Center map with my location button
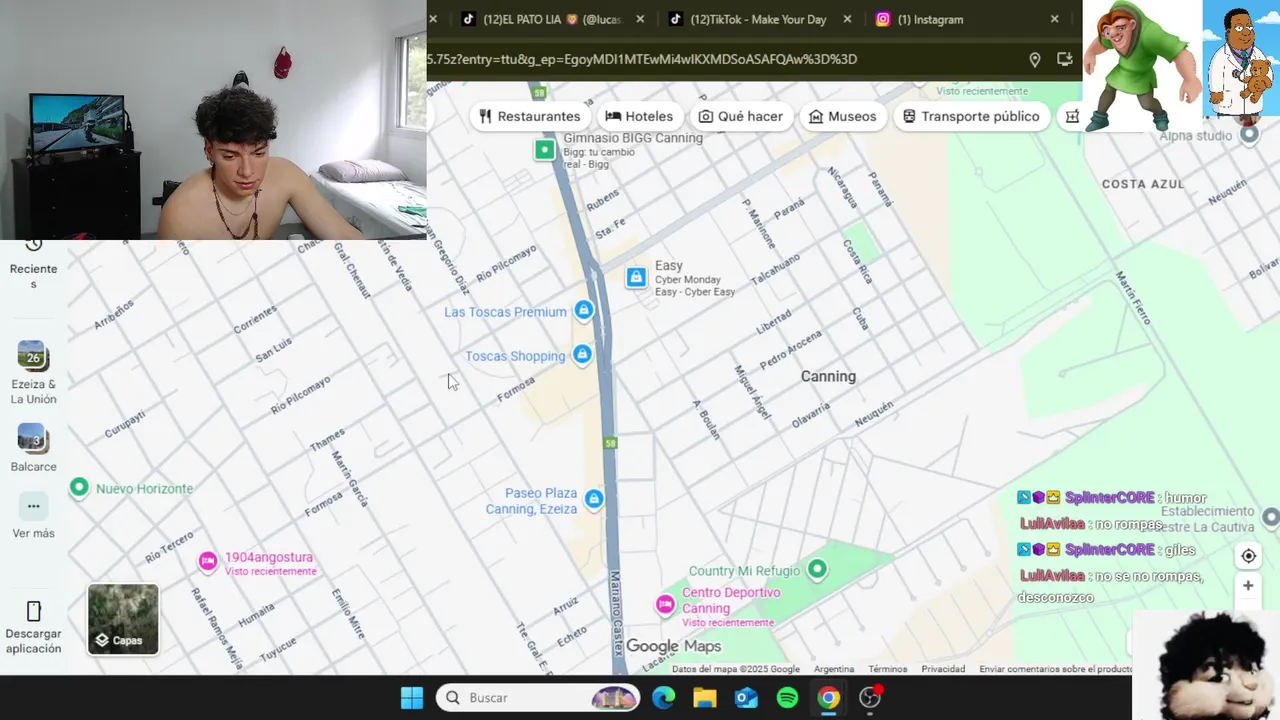Screen dimensions: 1280x720 click(x=1248, y=556)
